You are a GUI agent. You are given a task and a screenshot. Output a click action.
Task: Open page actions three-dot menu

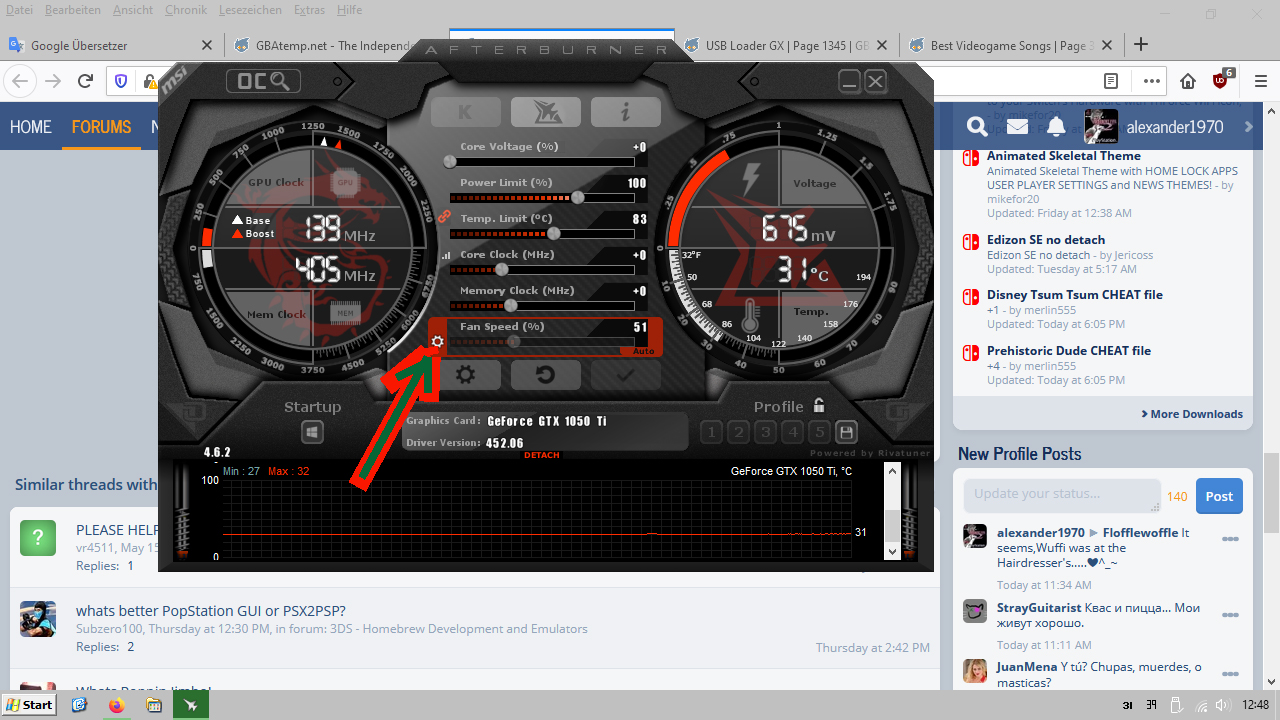1152,81
